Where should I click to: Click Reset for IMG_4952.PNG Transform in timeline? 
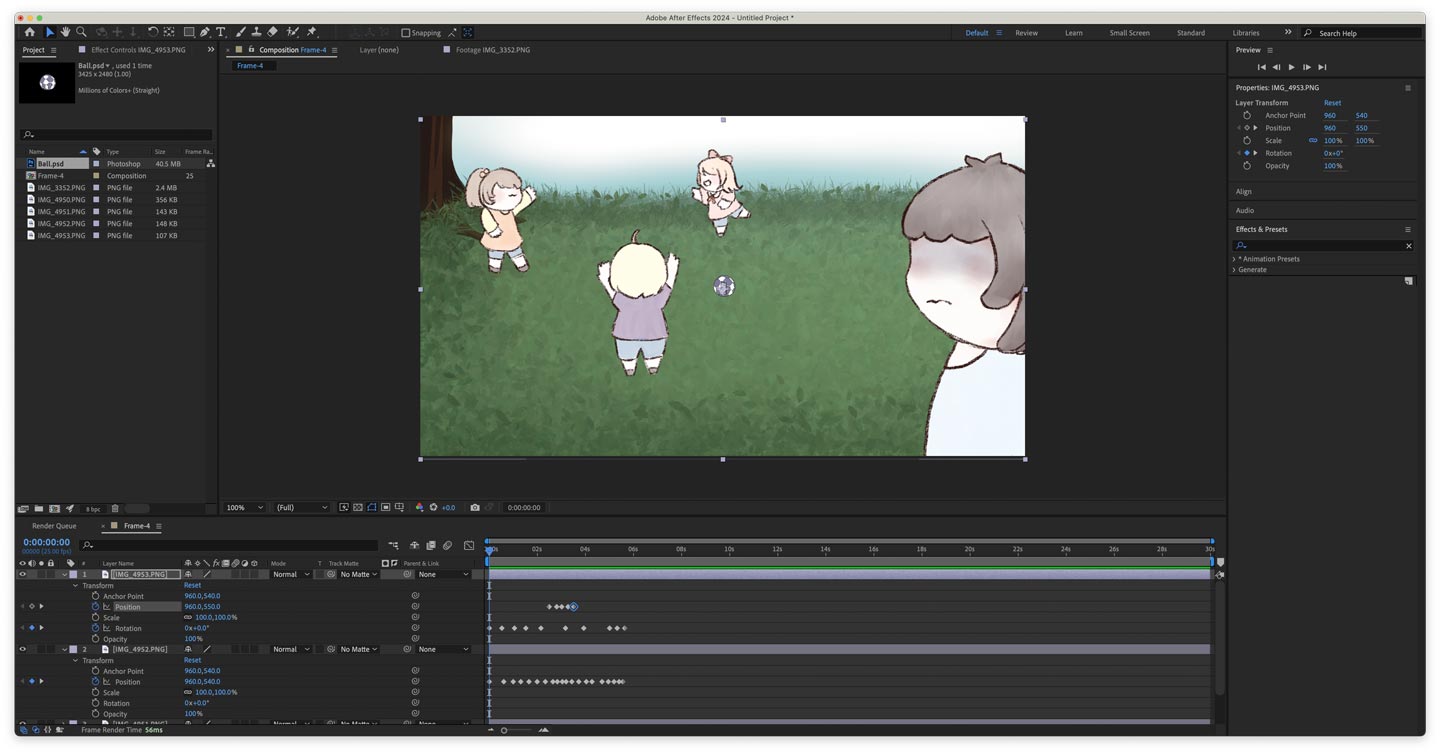(192, 661)
